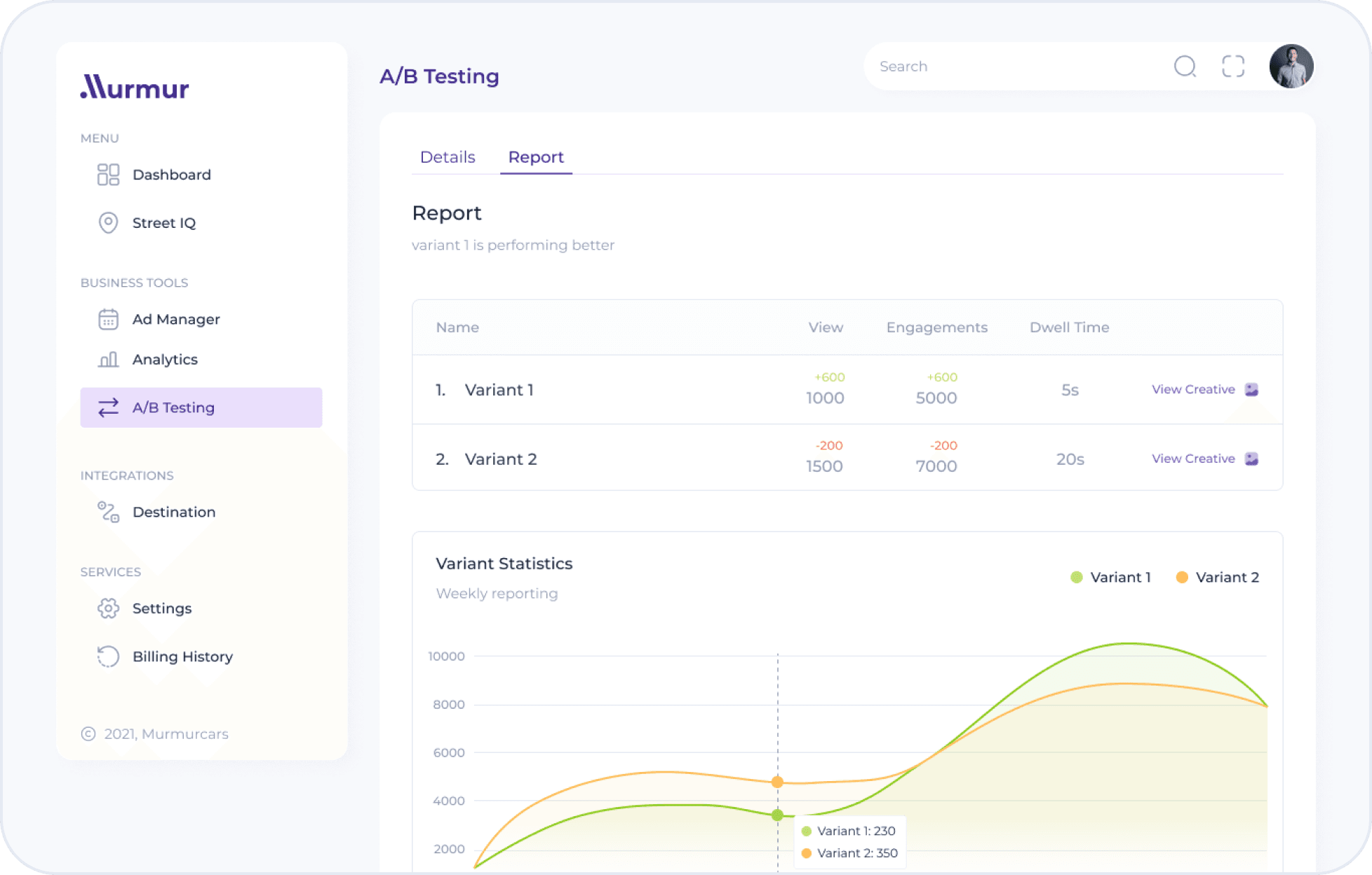The height and width of the screenshot is (875, 1372).
Task: Open View Creative for Variant 1
Action: tap(1193, 390)
